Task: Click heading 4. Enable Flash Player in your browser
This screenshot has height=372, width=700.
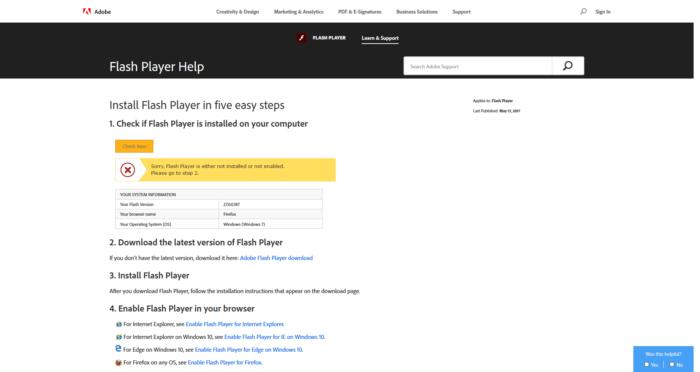Action: coord(182,309)
